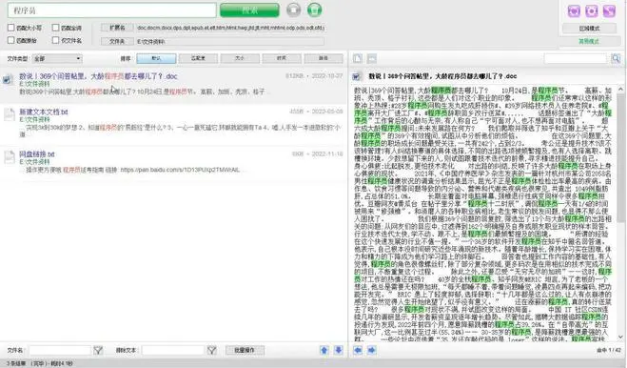627x368 pixels.
Task: Click the Word file icon of first result
Action: pyautogui.click(x=8, y=80)
